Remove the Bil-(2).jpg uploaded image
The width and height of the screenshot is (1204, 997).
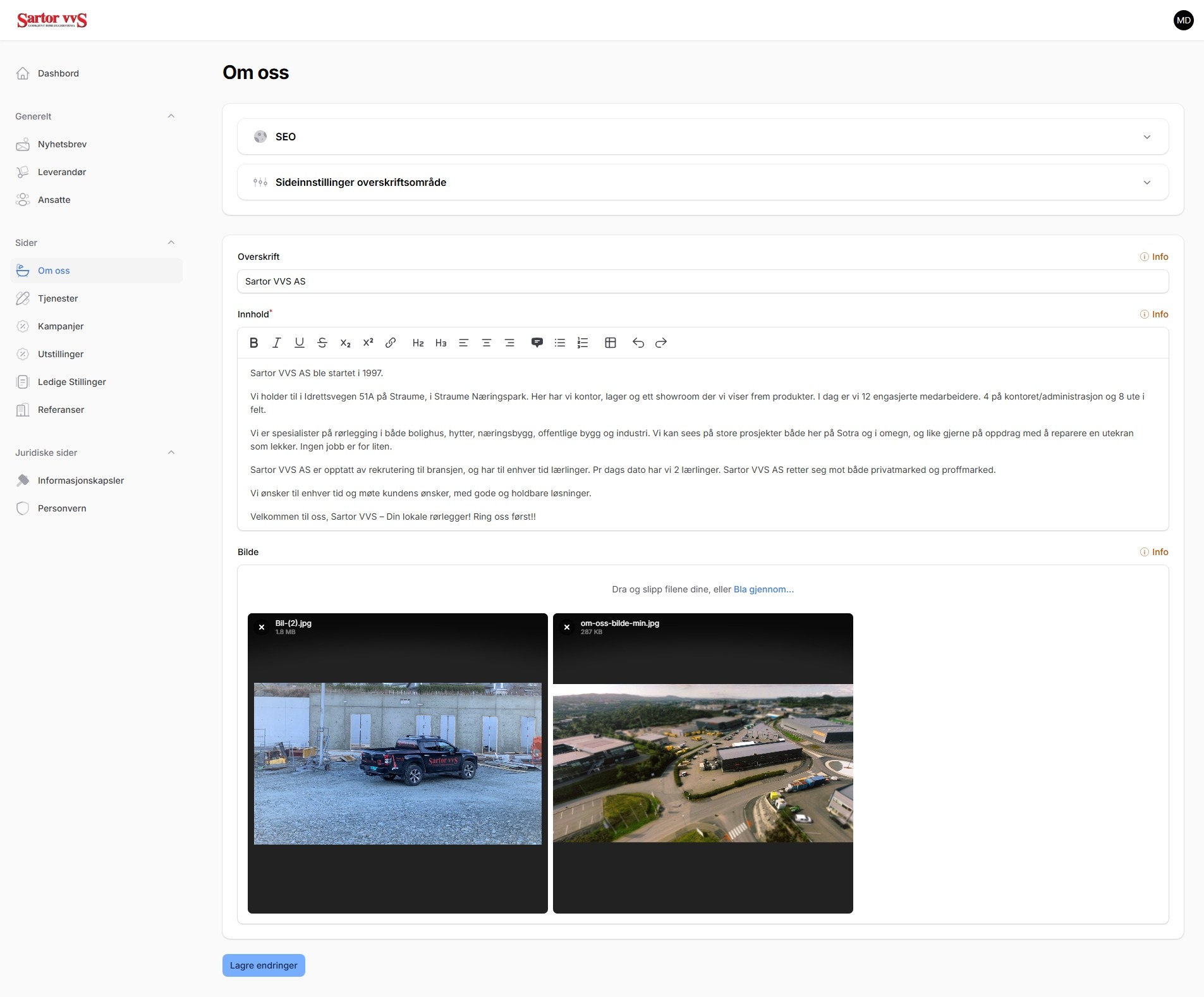tap(262, 627)
